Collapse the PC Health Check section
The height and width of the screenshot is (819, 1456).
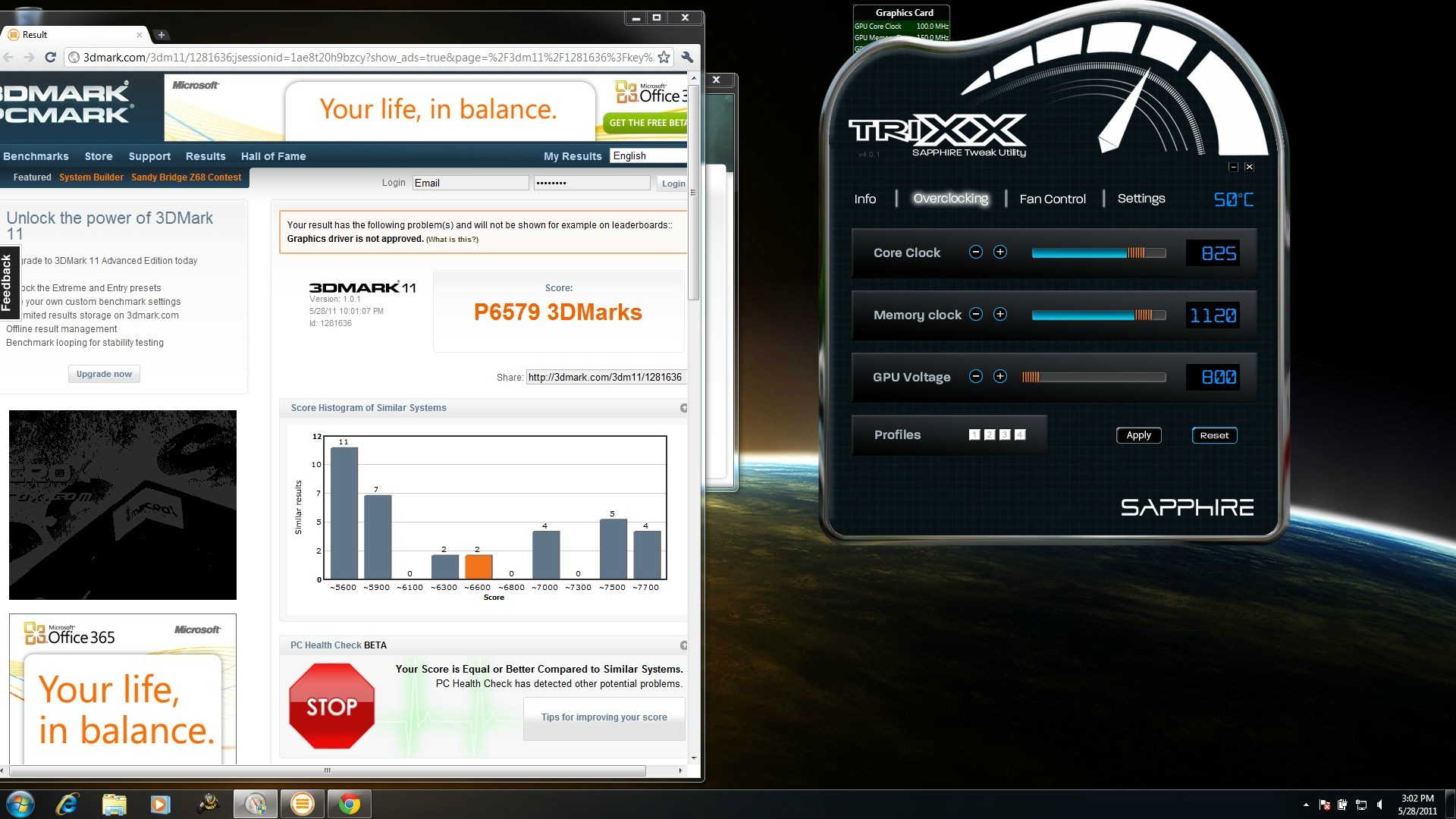coord(683,645)
